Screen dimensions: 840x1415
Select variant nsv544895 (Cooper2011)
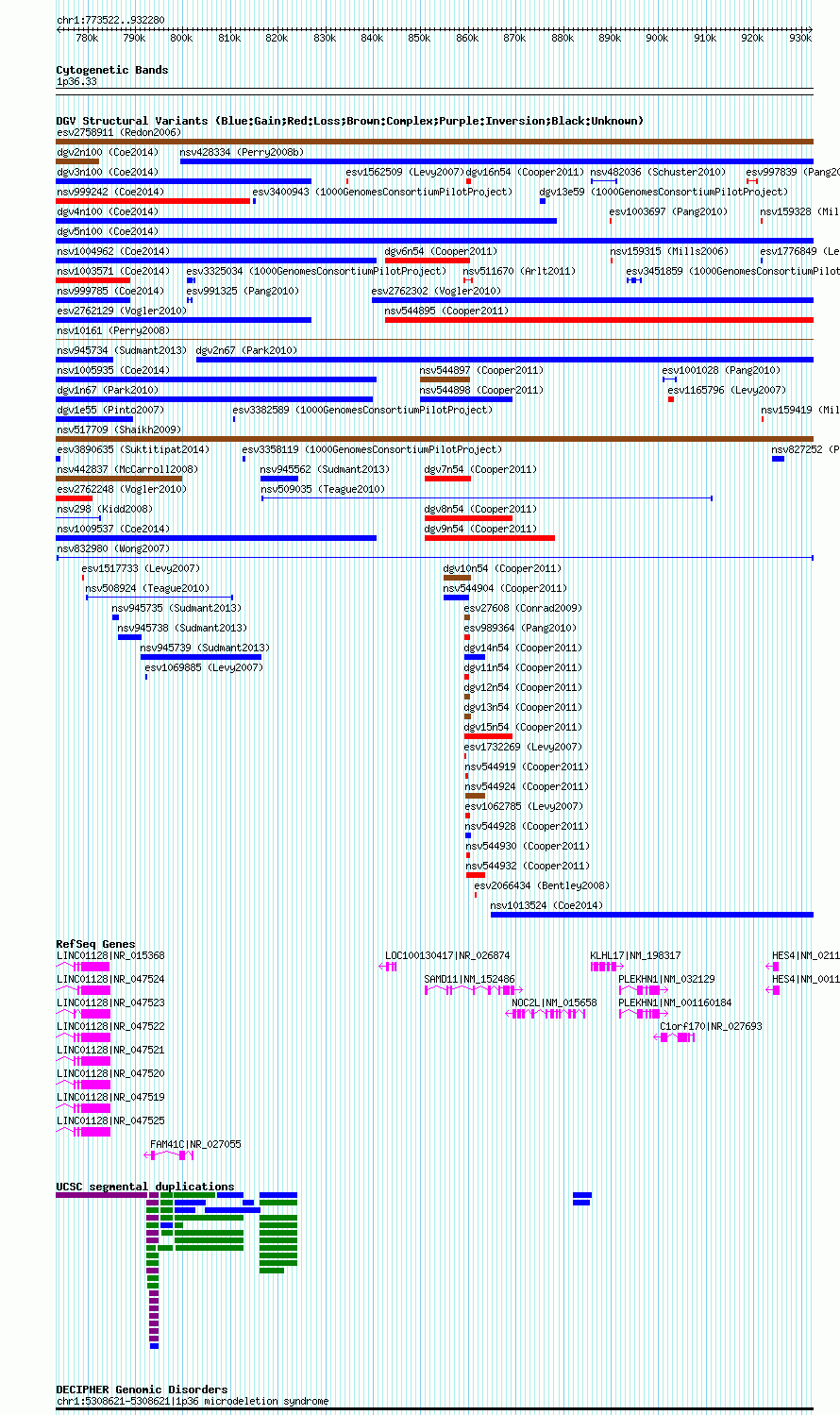click(x=446, y=311)
